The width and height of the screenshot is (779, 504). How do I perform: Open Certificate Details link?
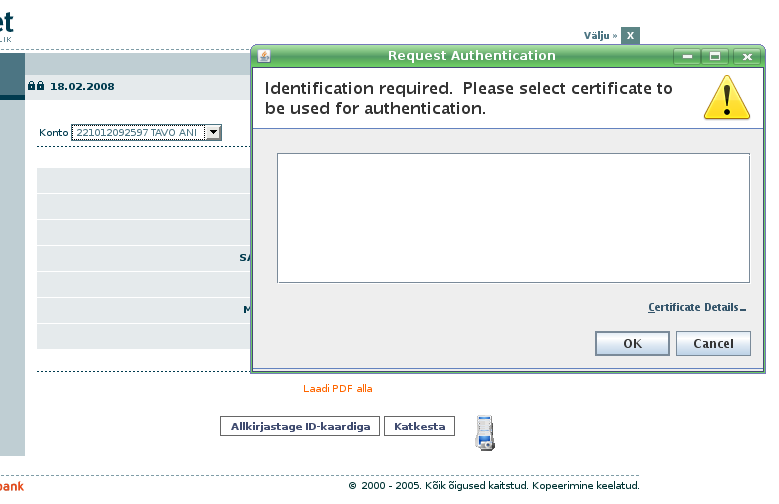click(696, 308)
